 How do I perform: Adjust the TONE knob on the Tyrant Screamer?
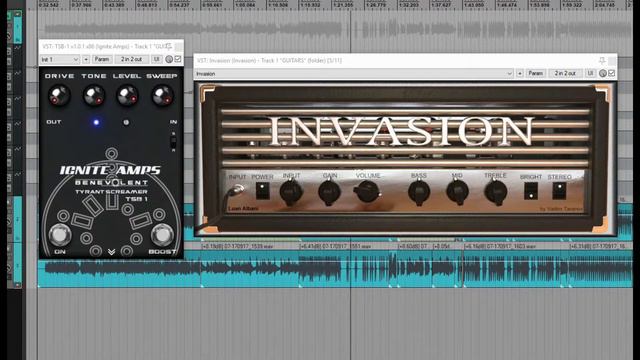[x=94, y=96]
